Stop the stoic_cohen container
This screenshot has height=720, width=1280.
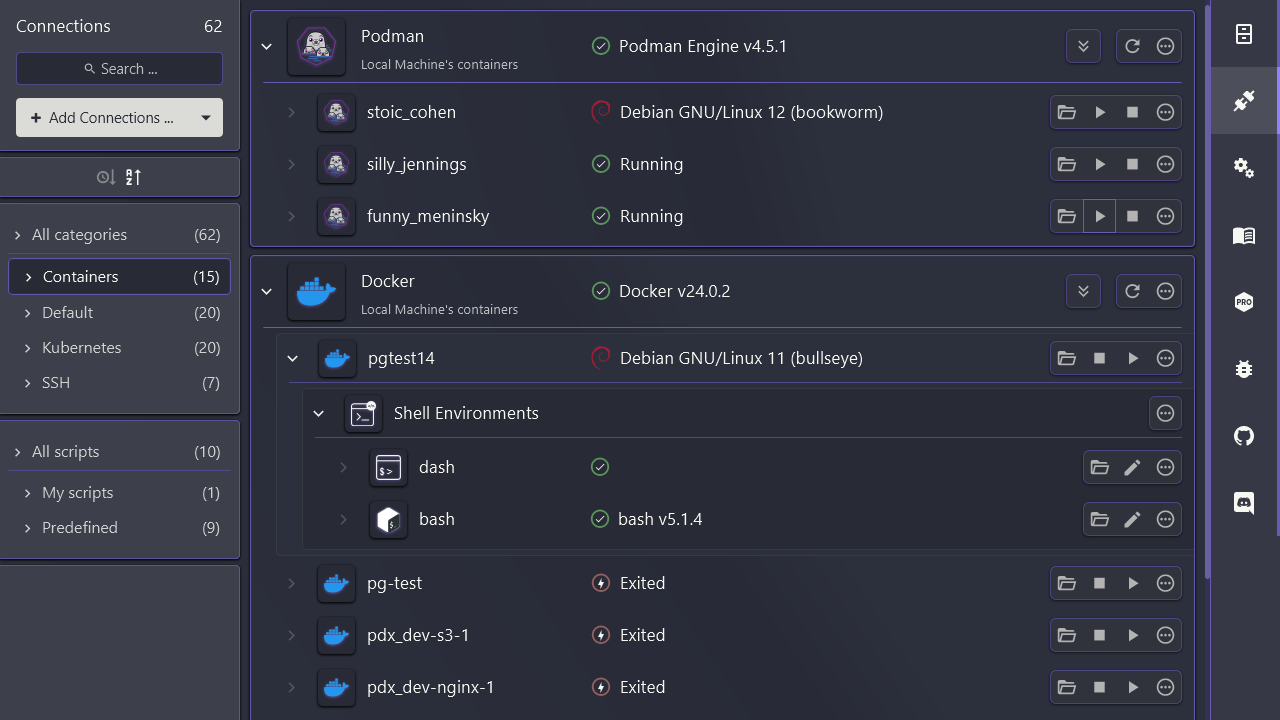[x=1133, y=112]
